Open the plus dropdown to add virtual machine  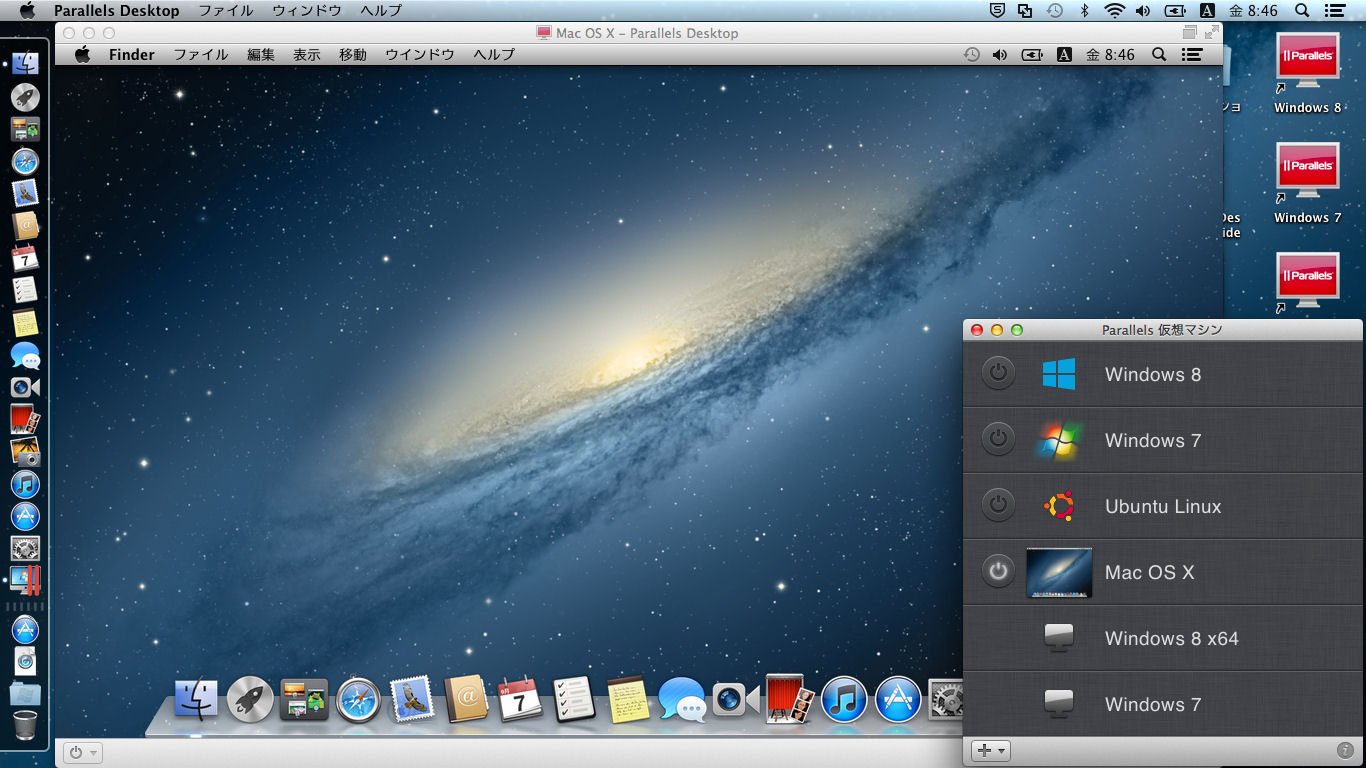click(x=991, y=750)
